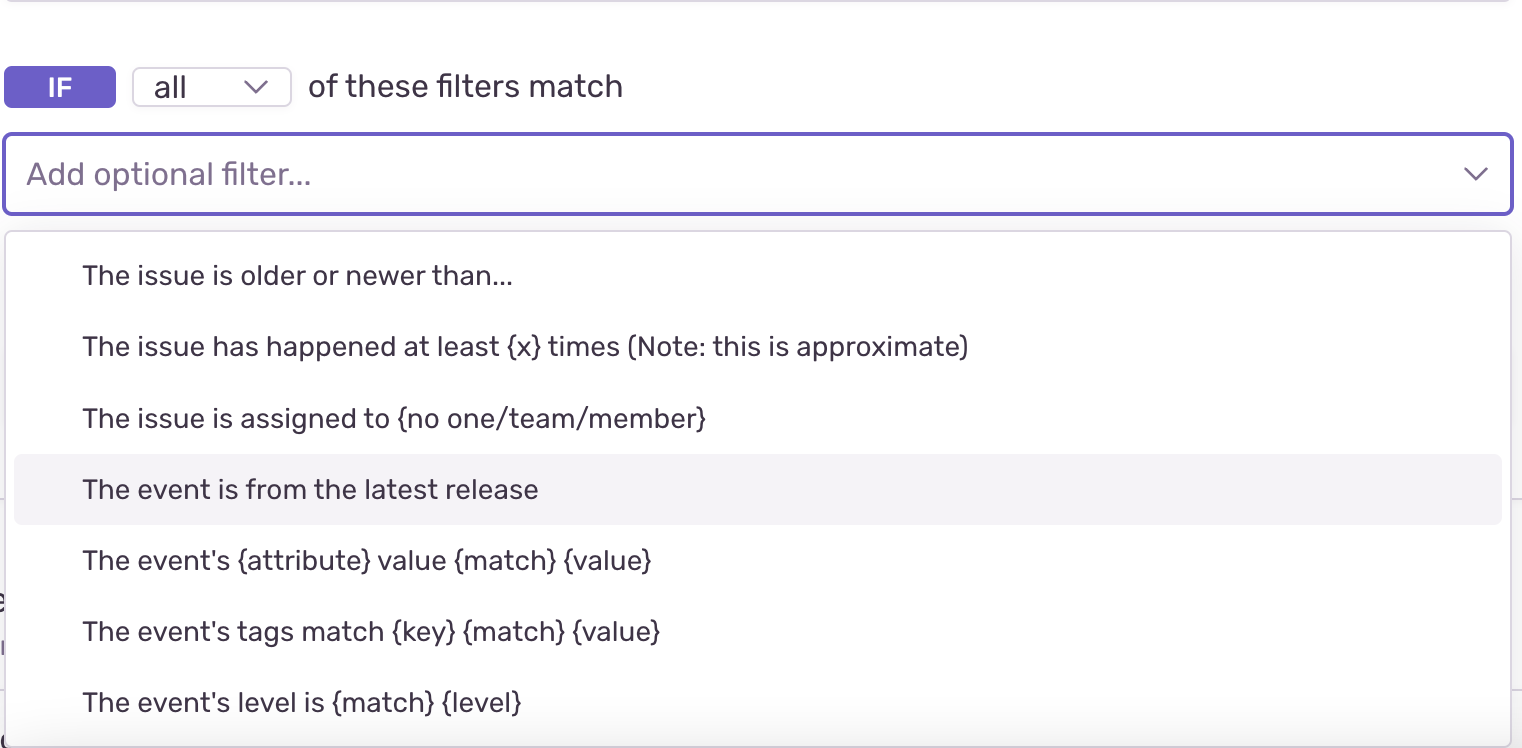Image resolution: width=1522 pixels, height=748 pixels.
Task: Click the chevron icon in the "all" selector
Action: click(x=256, y=87)
